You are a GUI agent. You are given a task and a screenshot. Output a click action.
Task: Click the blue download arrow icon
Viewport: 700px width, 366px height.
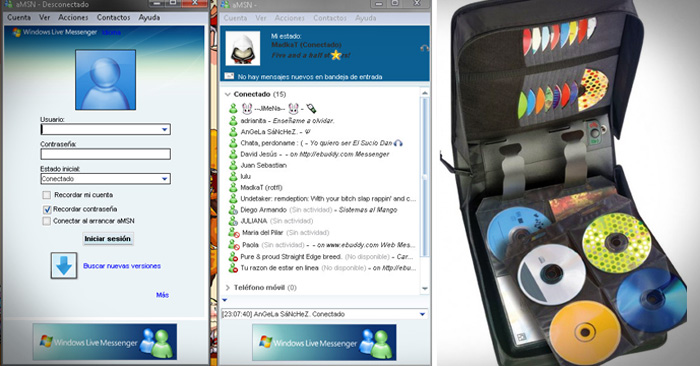(x=64, y=266)
